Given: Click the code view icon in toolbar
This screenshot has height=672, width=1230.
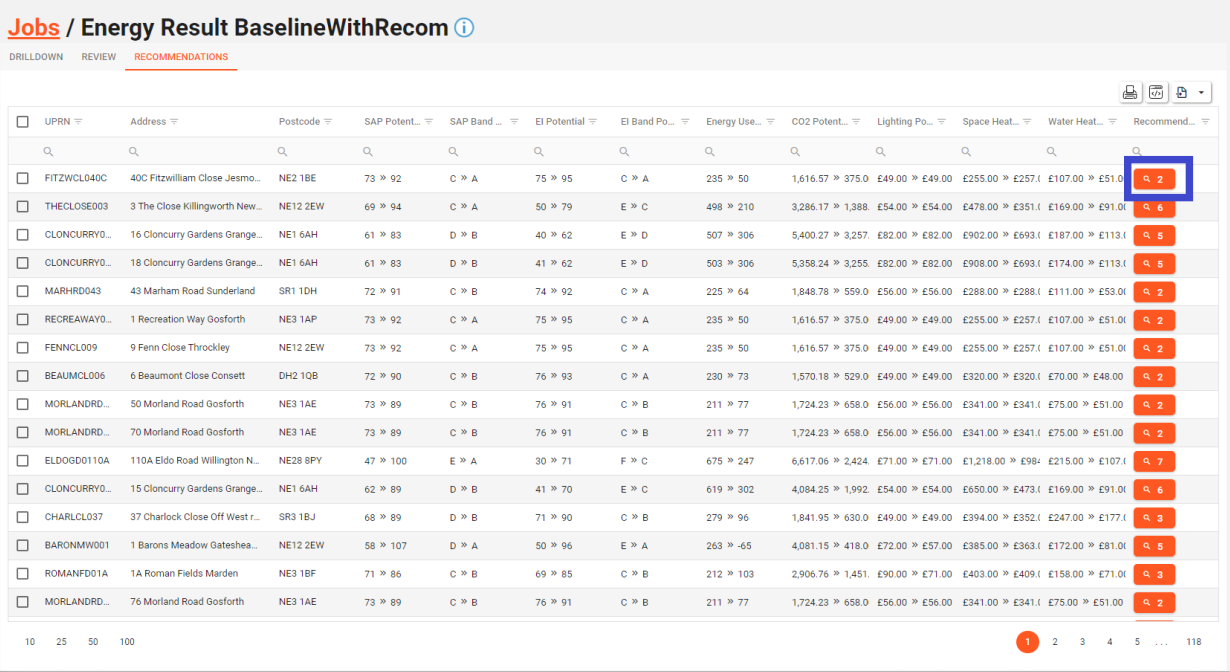Looking at the screenshot, I should click(1156, 93).
